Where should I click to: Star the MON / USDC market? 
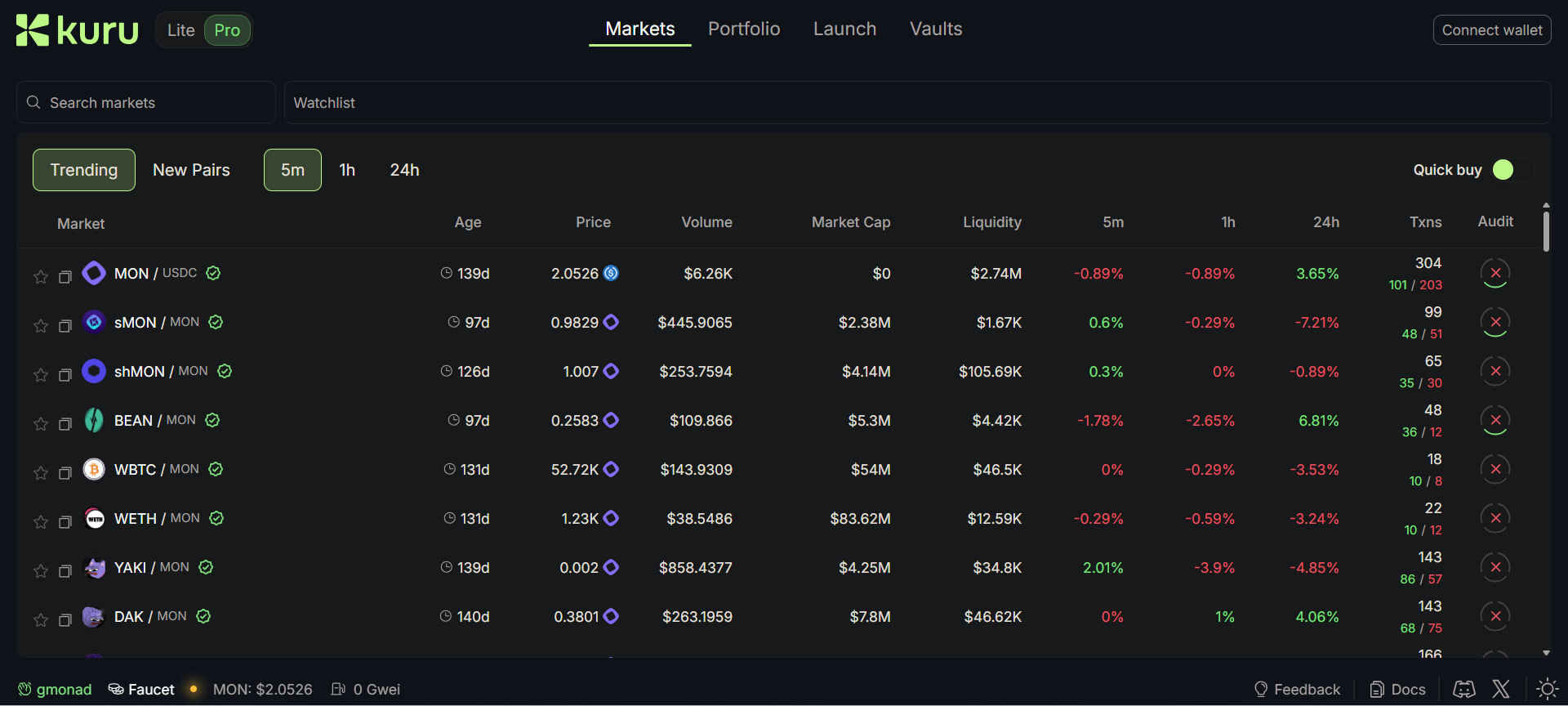click(40, 277)
